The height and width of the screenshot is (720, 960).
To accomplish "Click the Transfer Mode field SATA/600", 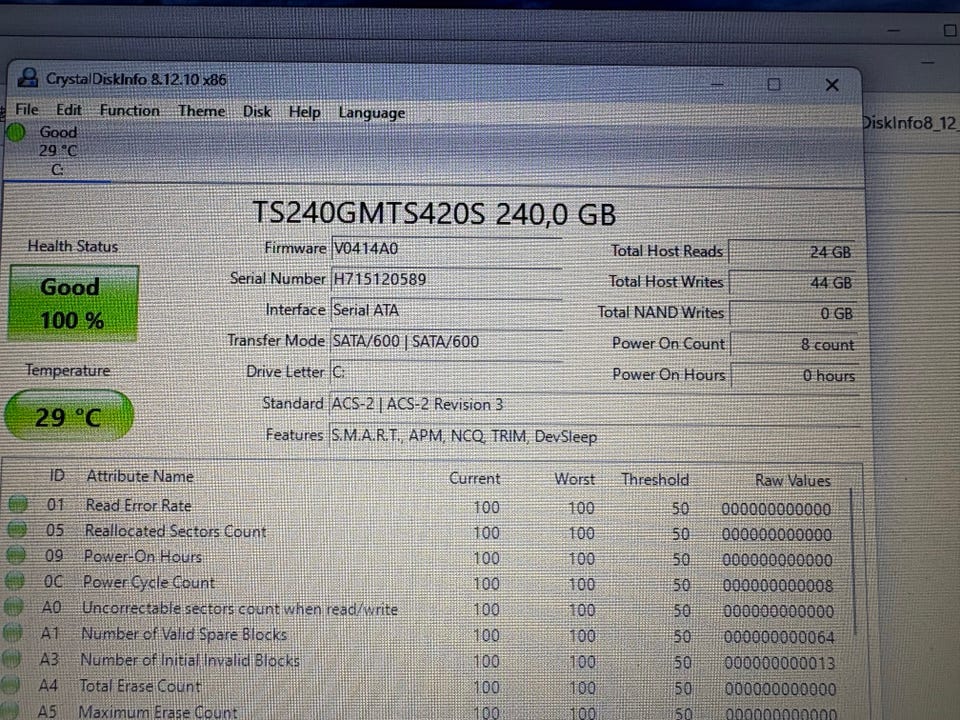I will click(446, 342).
